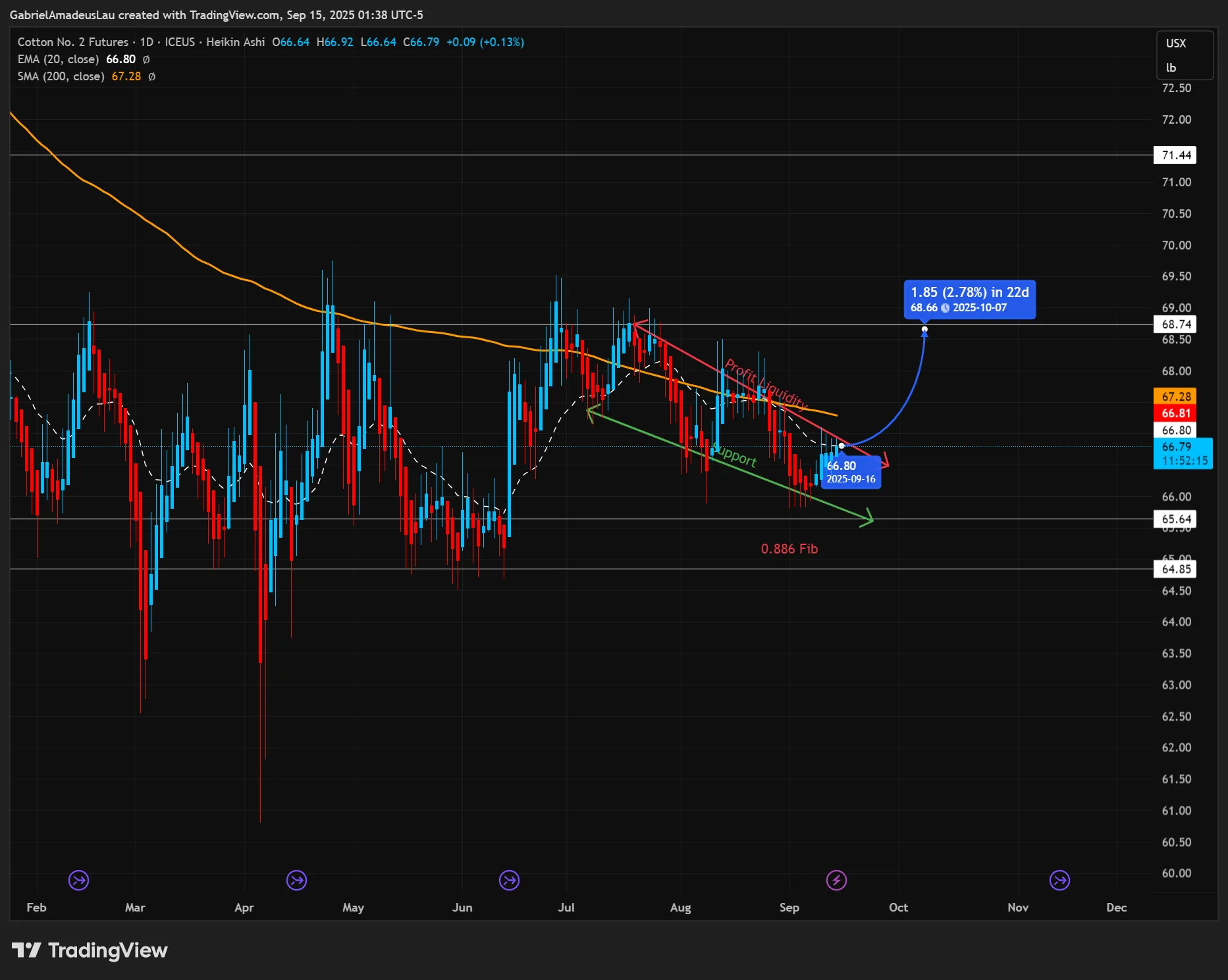Click the Dec label on time axis

point(1117,908)
